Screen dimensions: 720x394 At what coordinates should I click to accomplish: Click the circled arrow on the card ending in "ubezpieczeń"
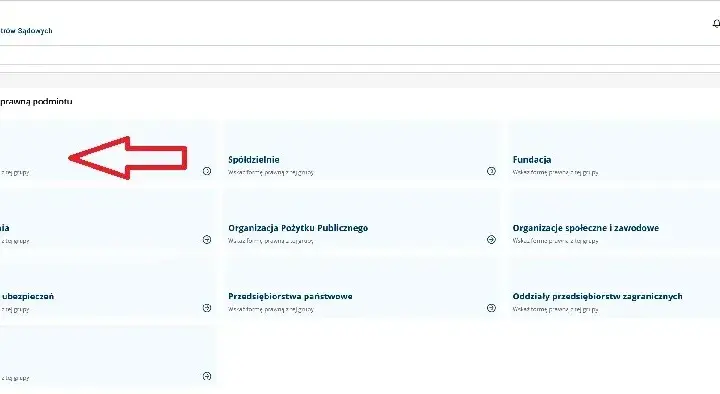coord(207,308)
